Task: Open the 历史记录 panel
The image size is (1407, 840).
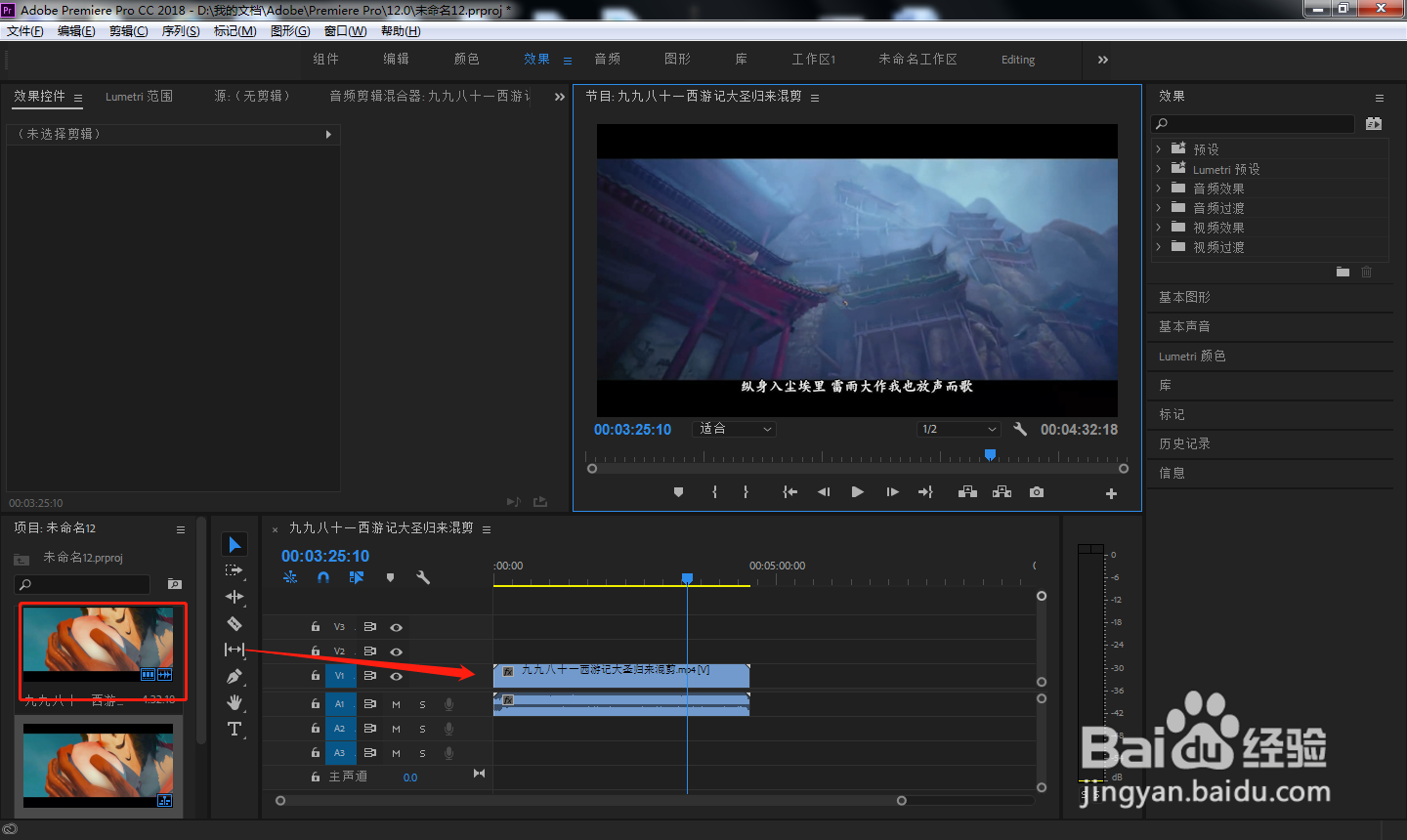Action: click(1184, 443)
